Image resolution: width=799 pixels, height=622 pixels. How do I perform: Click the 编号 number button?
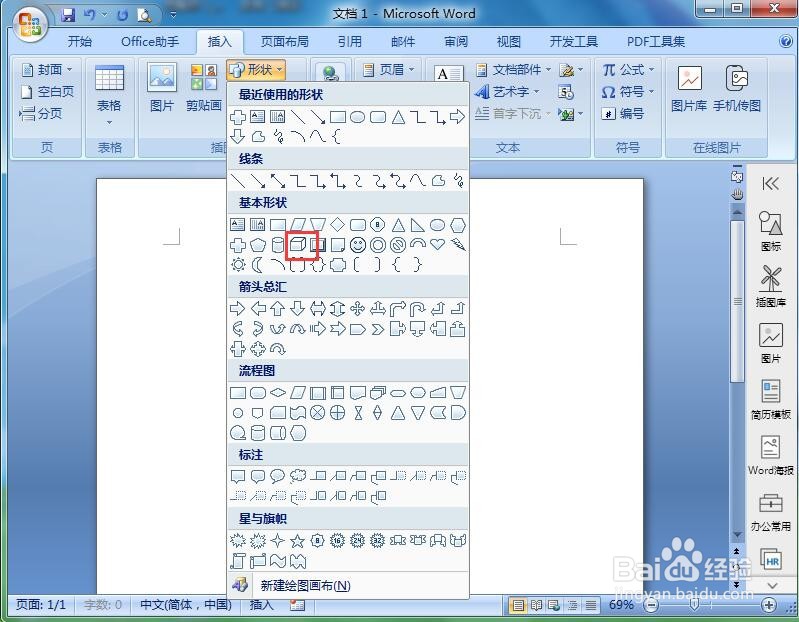coord(623,114)
